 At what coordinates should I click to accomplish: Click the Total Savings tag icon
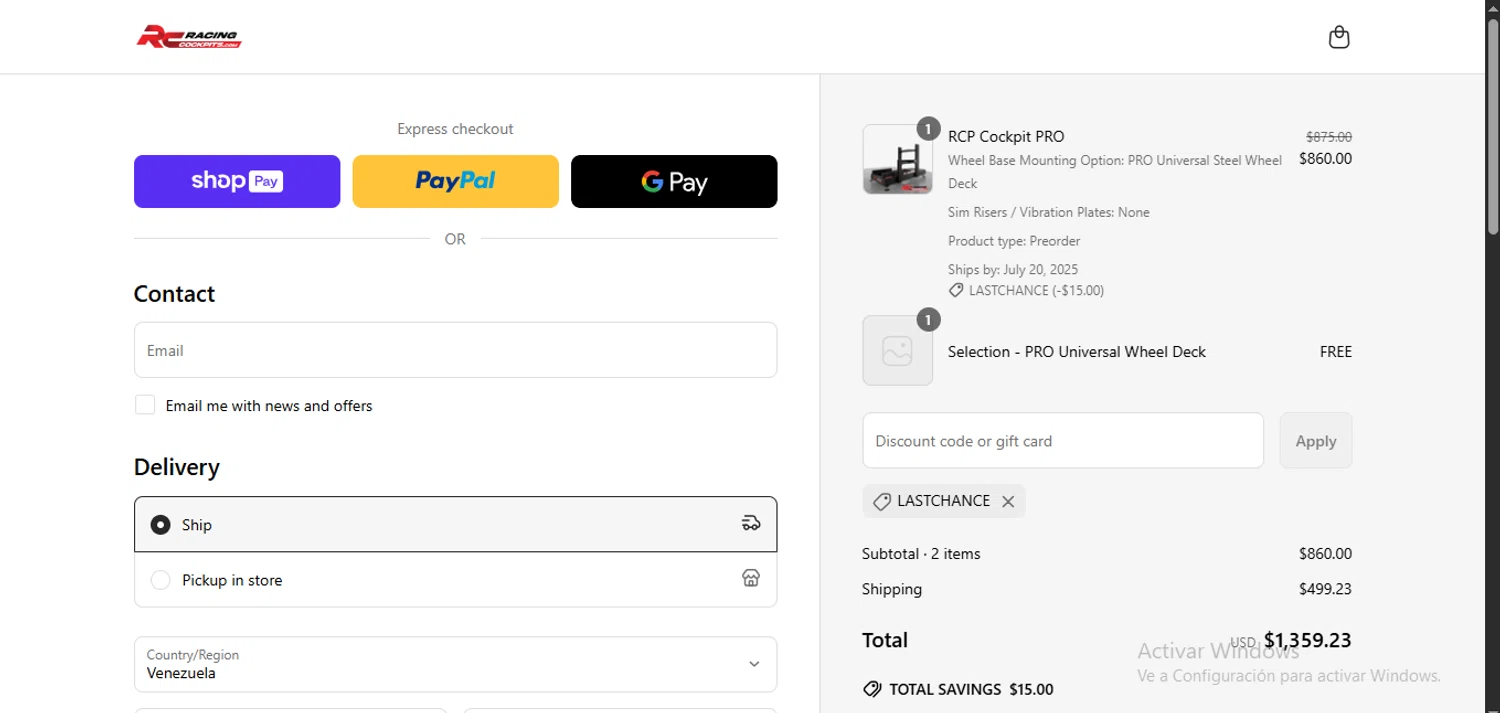(872, 689)
